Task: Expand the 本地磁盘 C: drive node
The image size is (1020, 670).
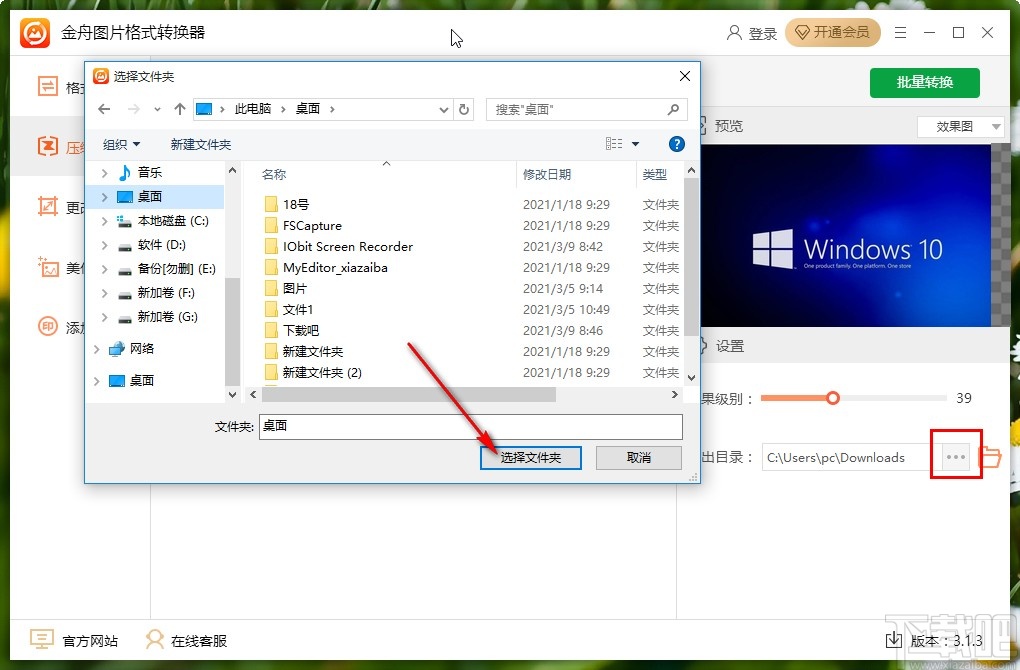Action: (105, 221)
